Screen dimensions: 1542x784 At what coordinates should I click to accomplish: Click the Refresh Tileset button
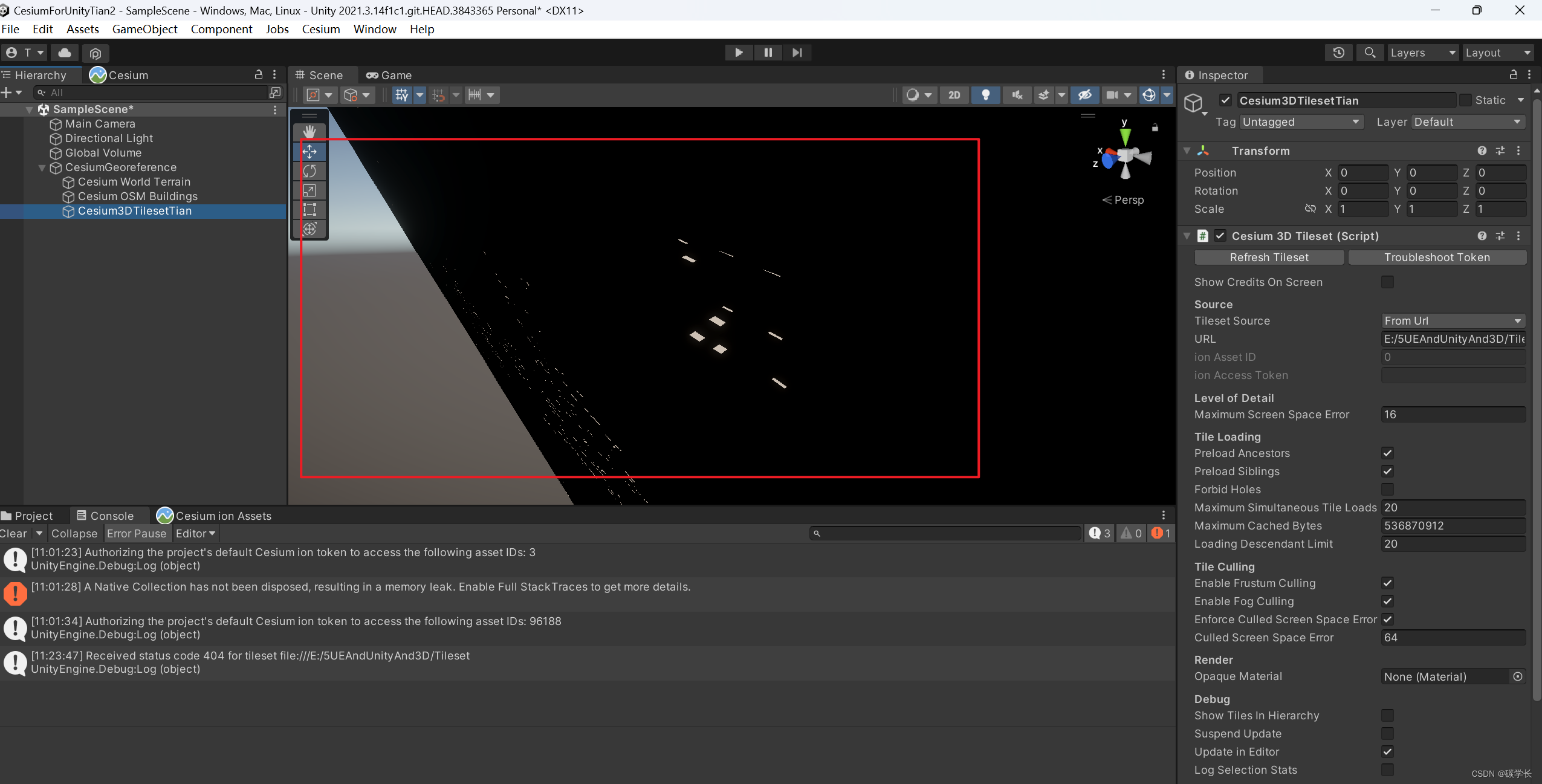[1268, 258]
